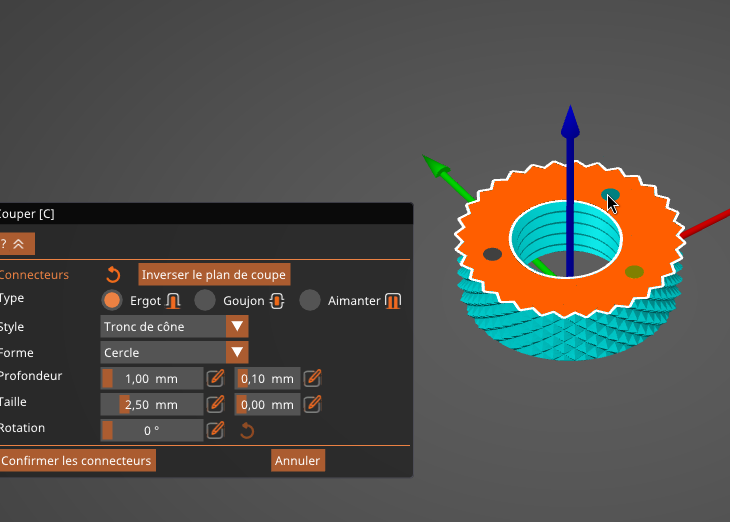Open the Style dropdown showing Tronc de cône
The image size is (730, 522).
[x=175, y=326]
